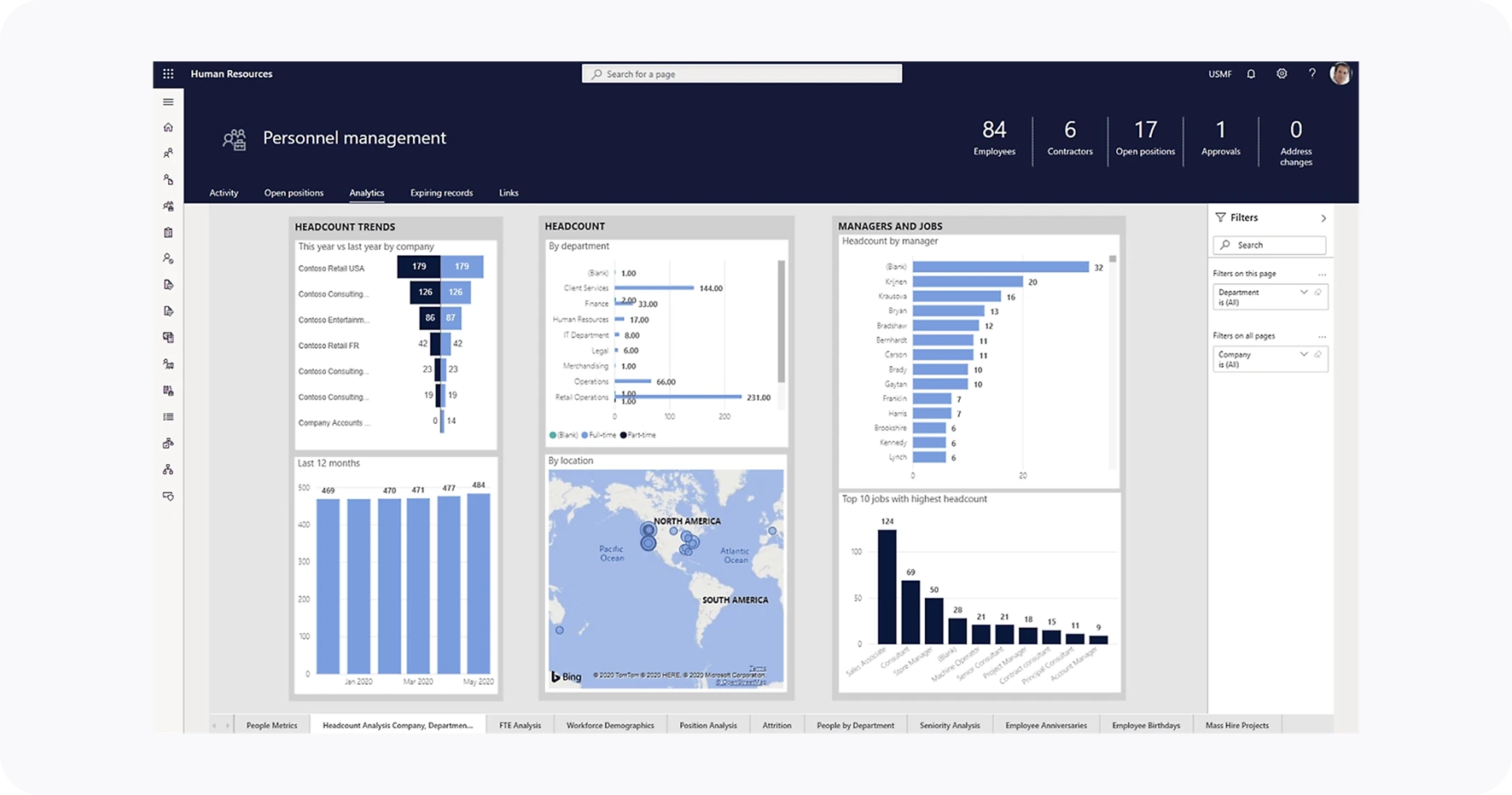Open the hierarchy tree sidebar icon
The image size is (1512, 795).
click(168, 470)
